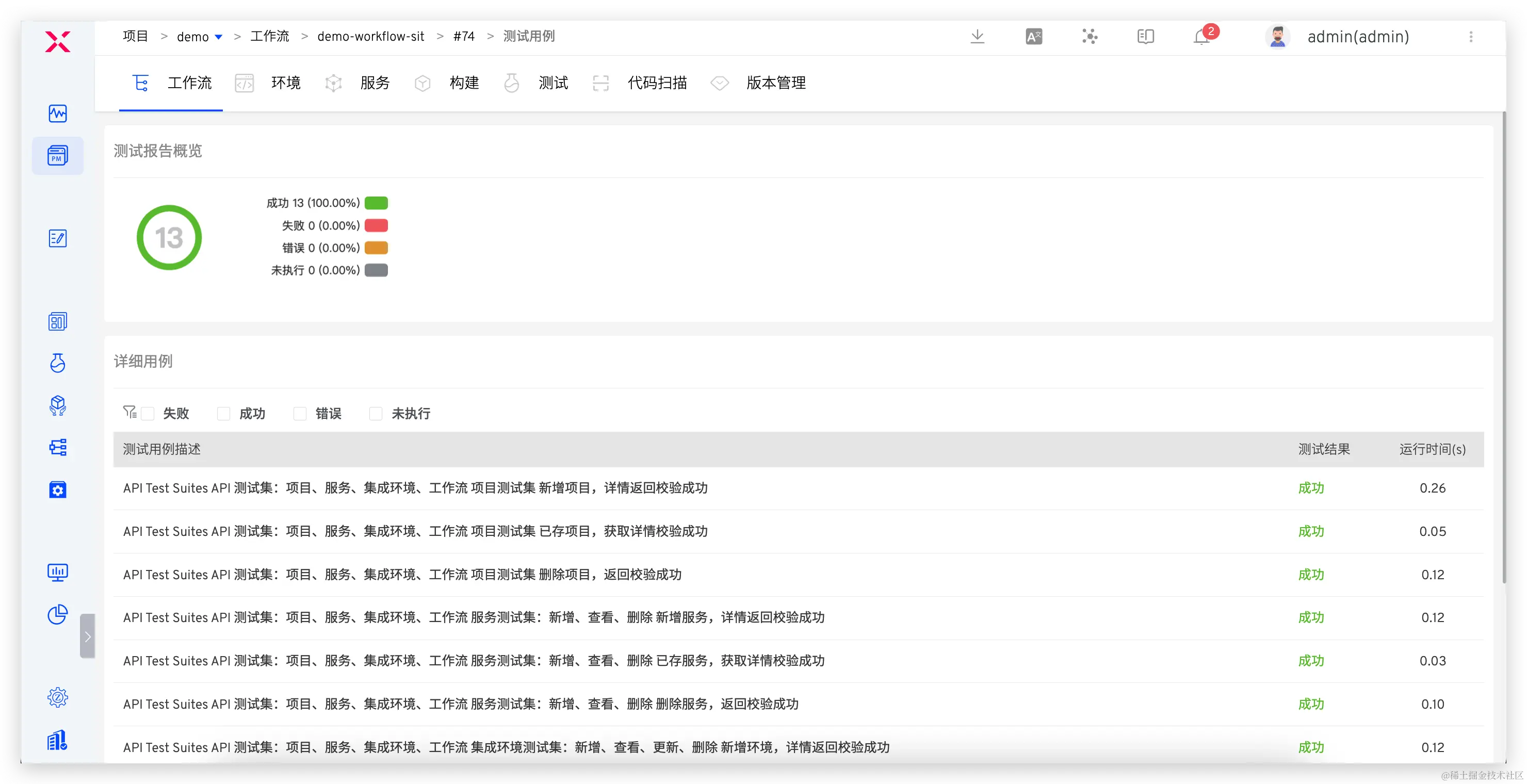Viewport: 1527px width, 784px height.
Task: Click the Zadig X logo
Action: (x=57, y=41)
